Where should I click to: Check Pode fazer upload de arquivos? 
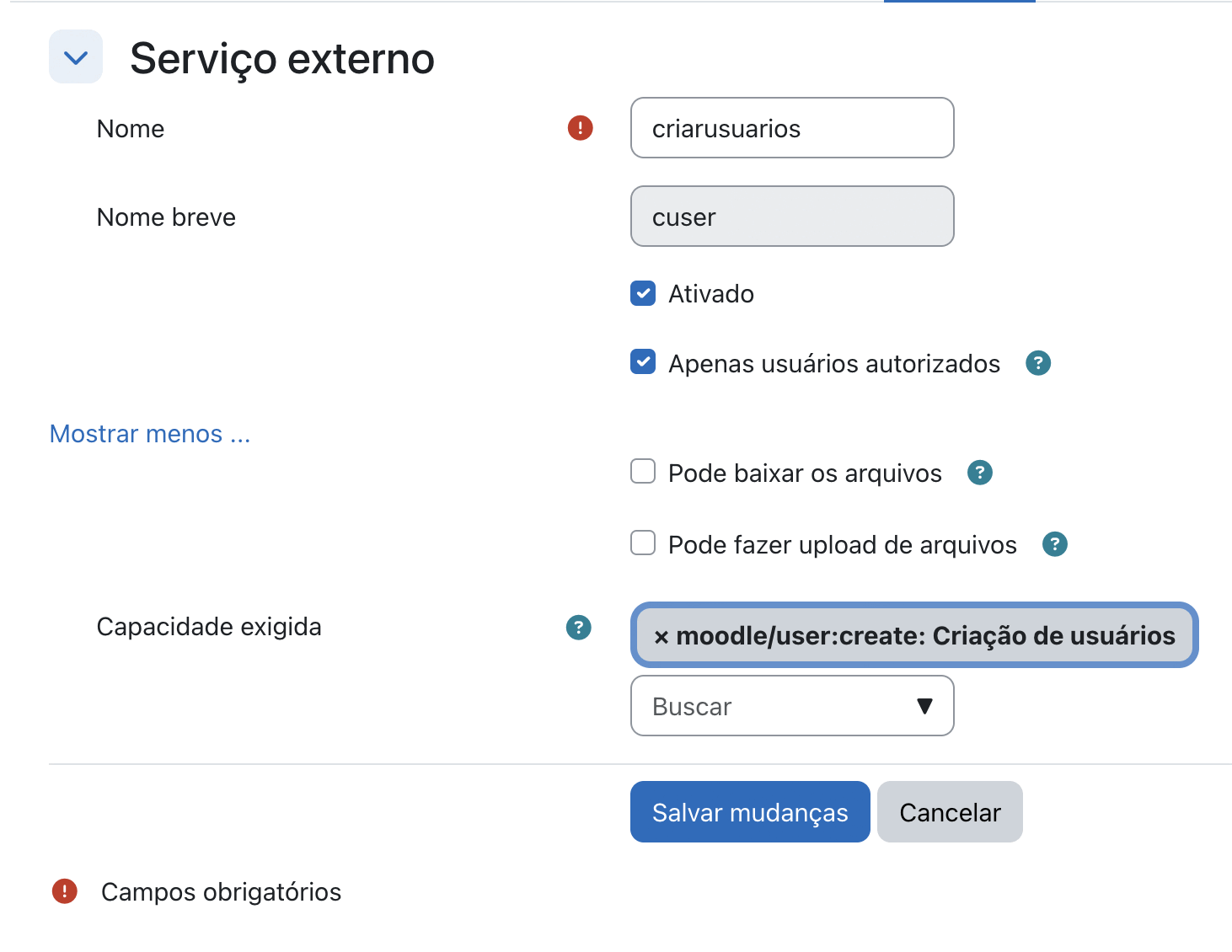643,543
